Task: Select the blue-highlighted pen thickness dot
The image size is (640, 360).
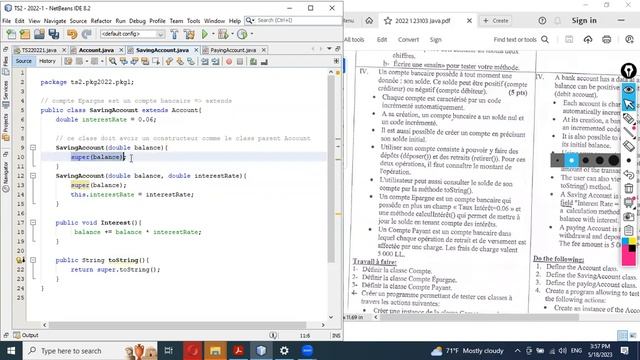Action: click(571, 160)
